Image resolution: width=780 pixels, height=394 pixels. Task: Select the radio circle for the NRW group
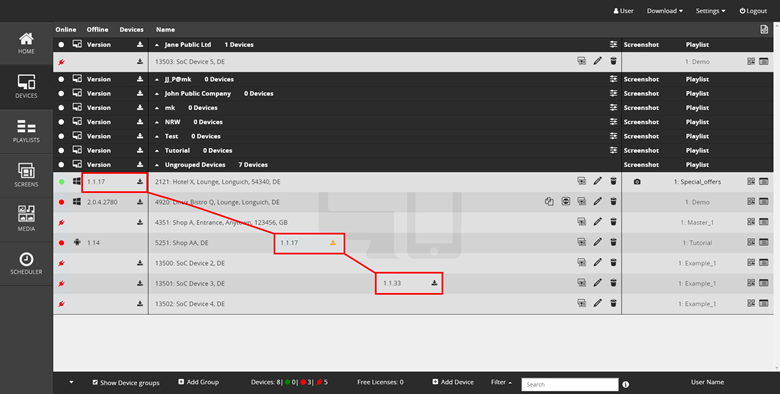61,122
